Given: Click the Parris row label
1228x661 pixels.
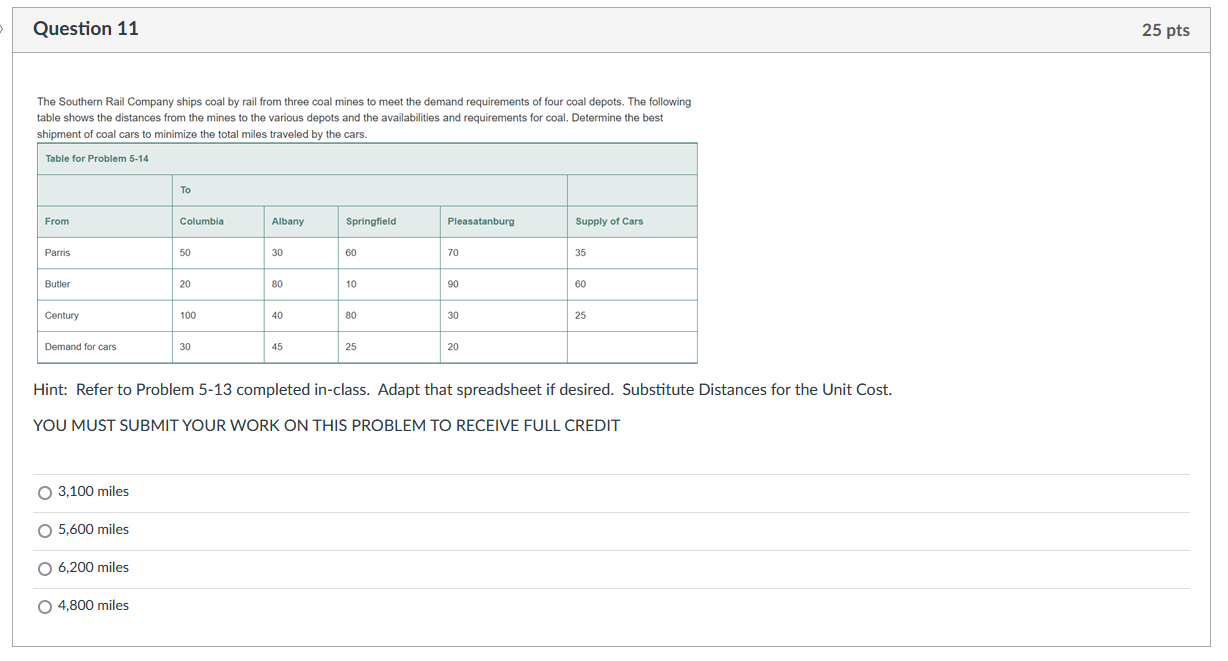Looking at the screenshot, I should [x=57, y=252].
